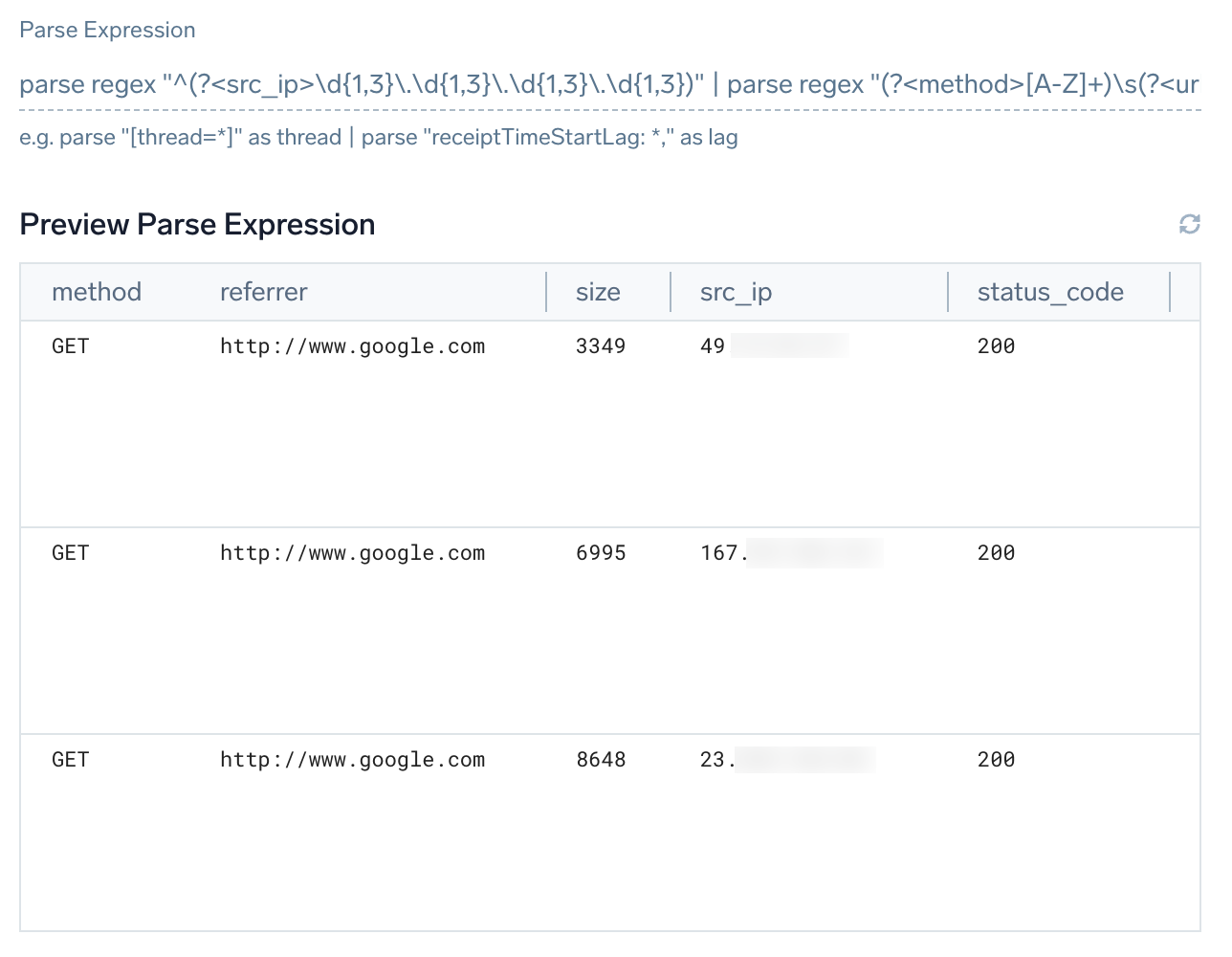Click into the parse expression input field
The width and height of the screenshot is (1232, 957).
point(608,85)
